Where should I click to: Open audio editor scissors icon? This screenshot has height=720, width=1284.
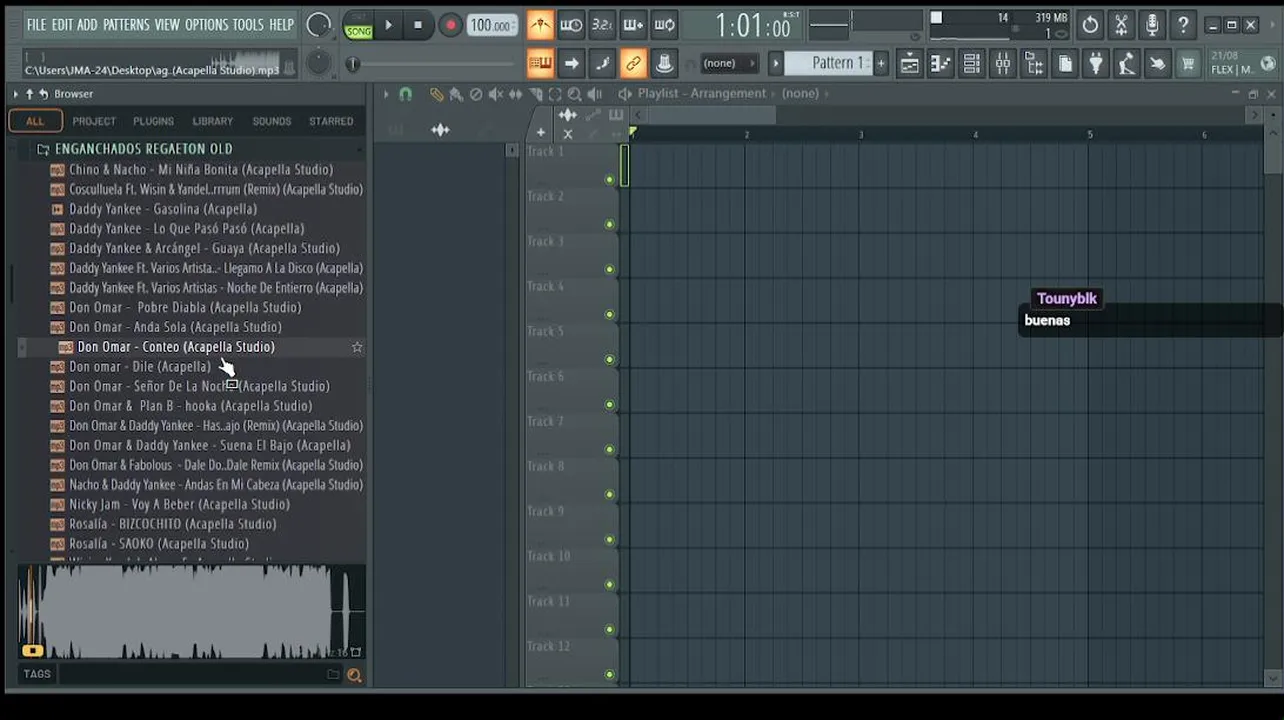point(1121,25)
